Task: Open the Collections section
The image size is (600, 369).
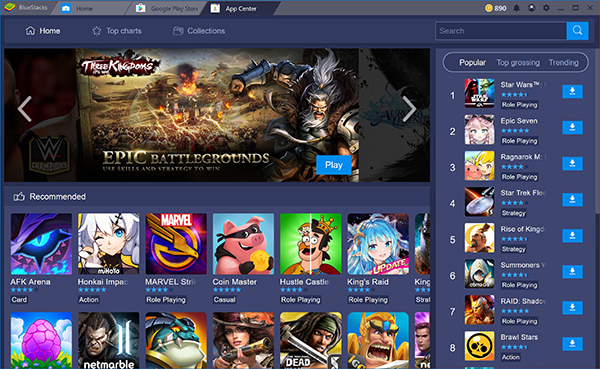Action: click(x=199, y=31)
